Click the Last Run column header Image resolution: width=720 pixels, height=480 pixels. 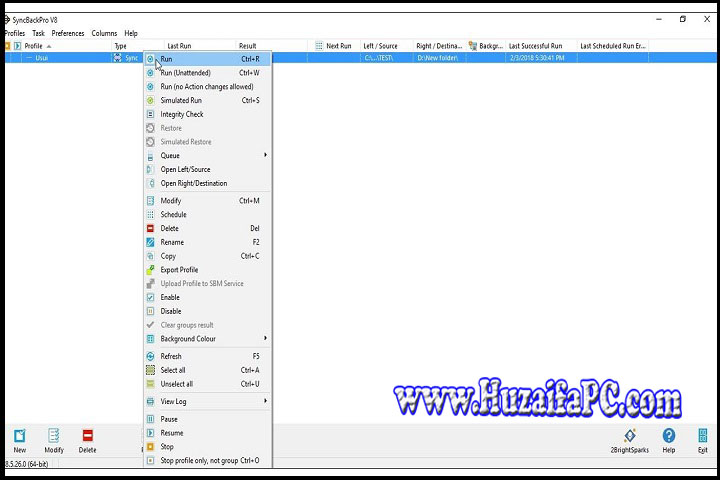click(200, 46)
